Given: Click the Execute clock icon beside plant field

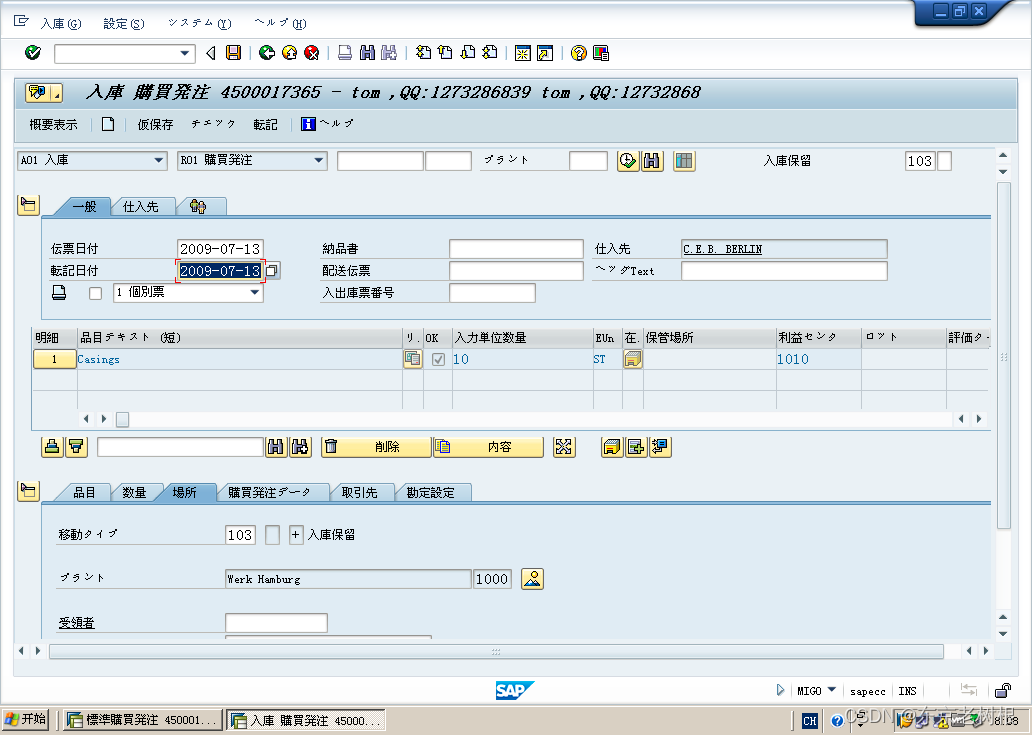Looking at the screenshot, I should (x=628, y=161).
